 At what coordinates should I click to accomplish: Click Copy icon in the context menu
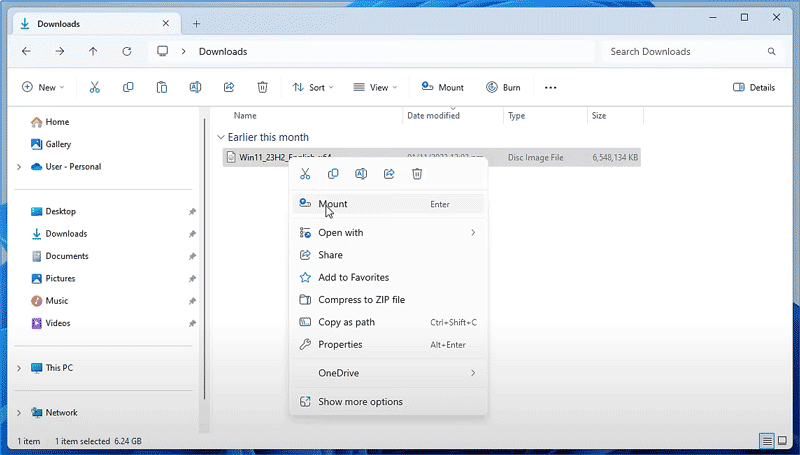point(333,174)
